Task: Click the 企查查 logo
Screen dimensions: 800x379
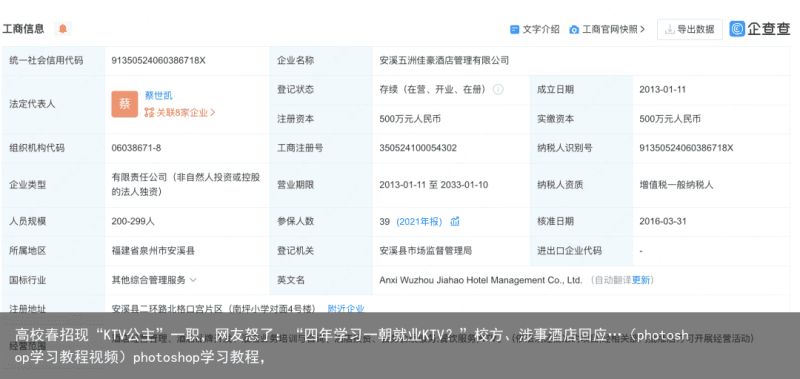Action: (760, 29)
